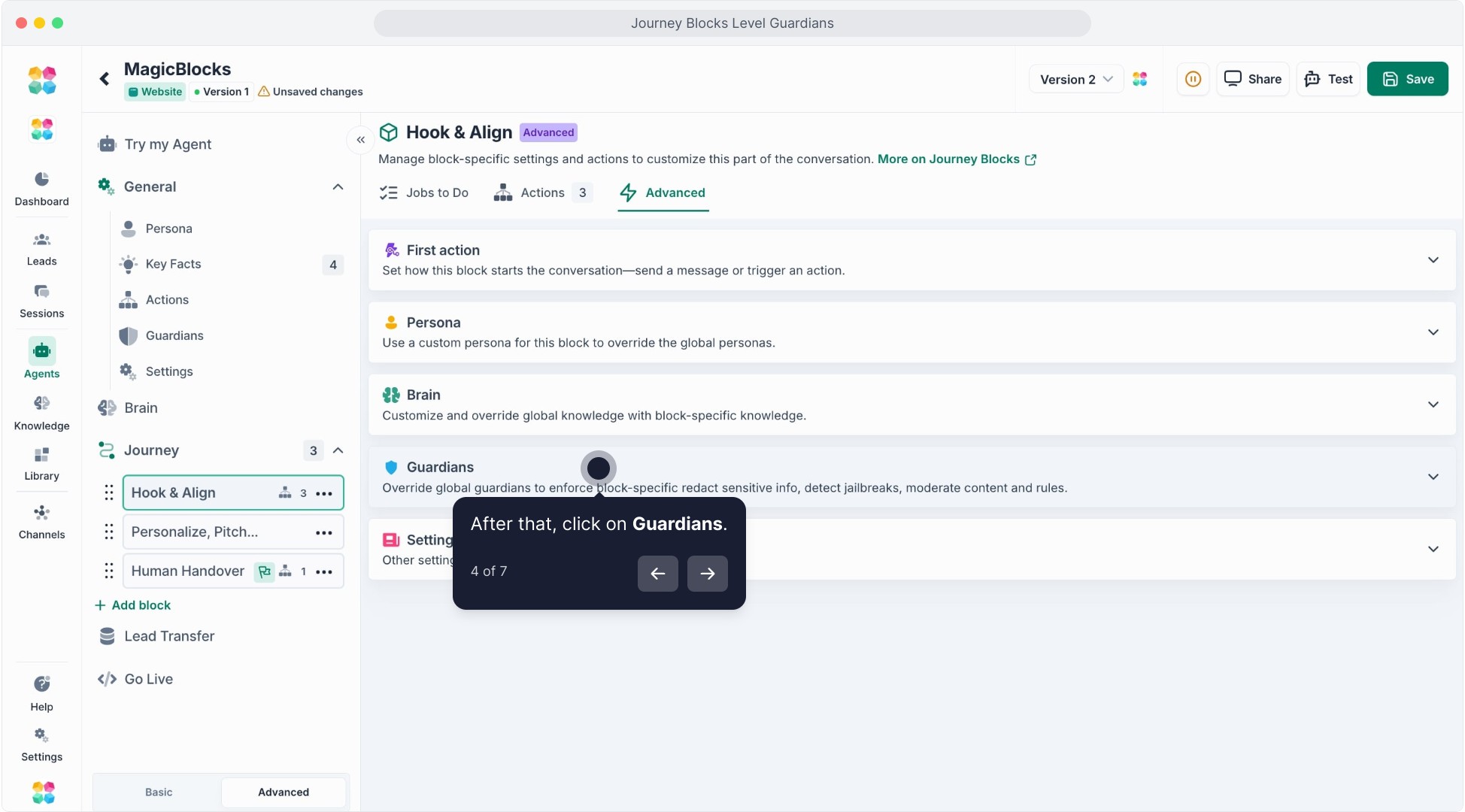The height and width of the screenshot is (812, 1465).
Task: Go to Leads in the sidebar
Action: tap(41, 249)
